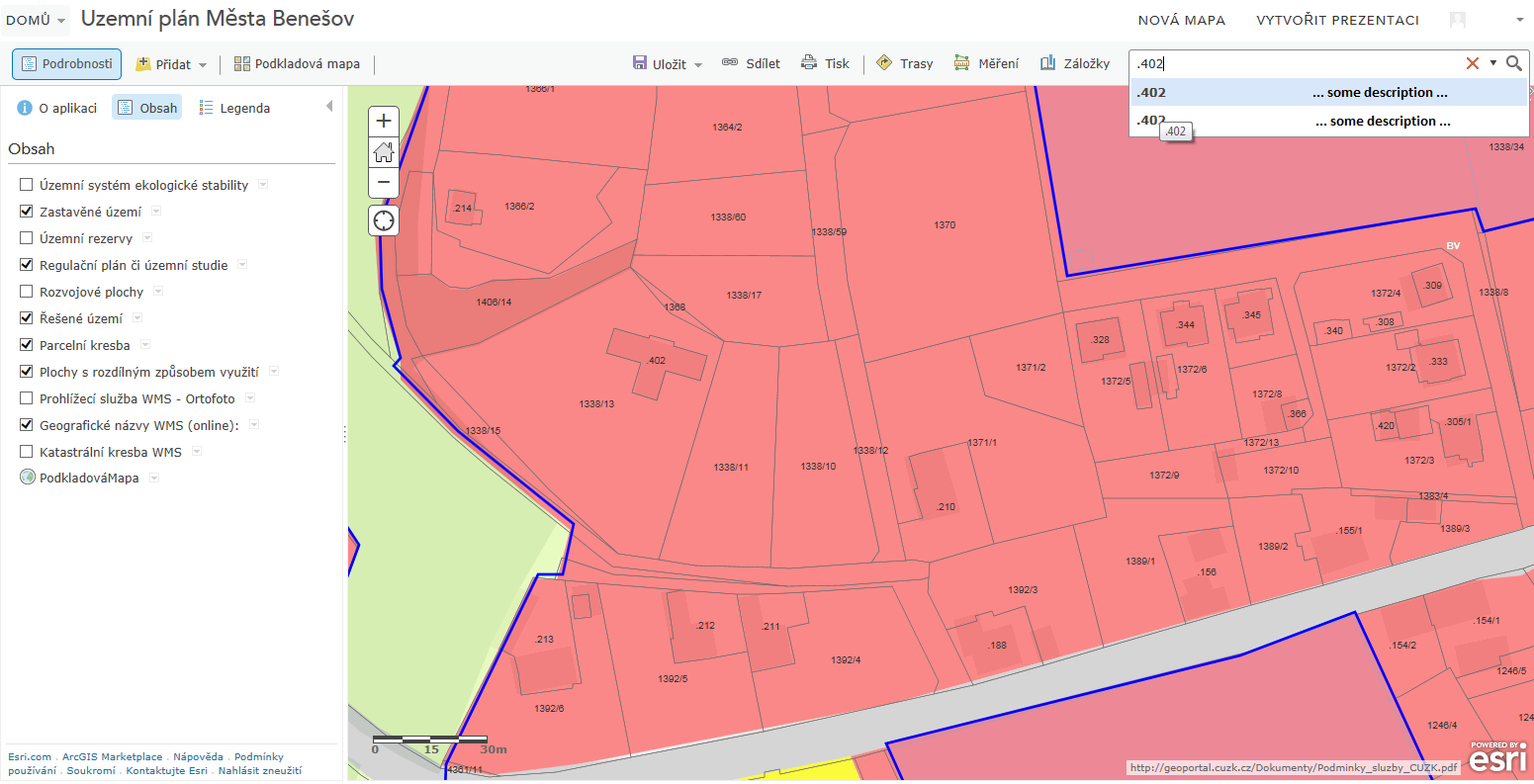The height and width of the screenshot is (784, 1534).
Task: Open options arrow for Parcelní kresba
Action: (145, 345)
